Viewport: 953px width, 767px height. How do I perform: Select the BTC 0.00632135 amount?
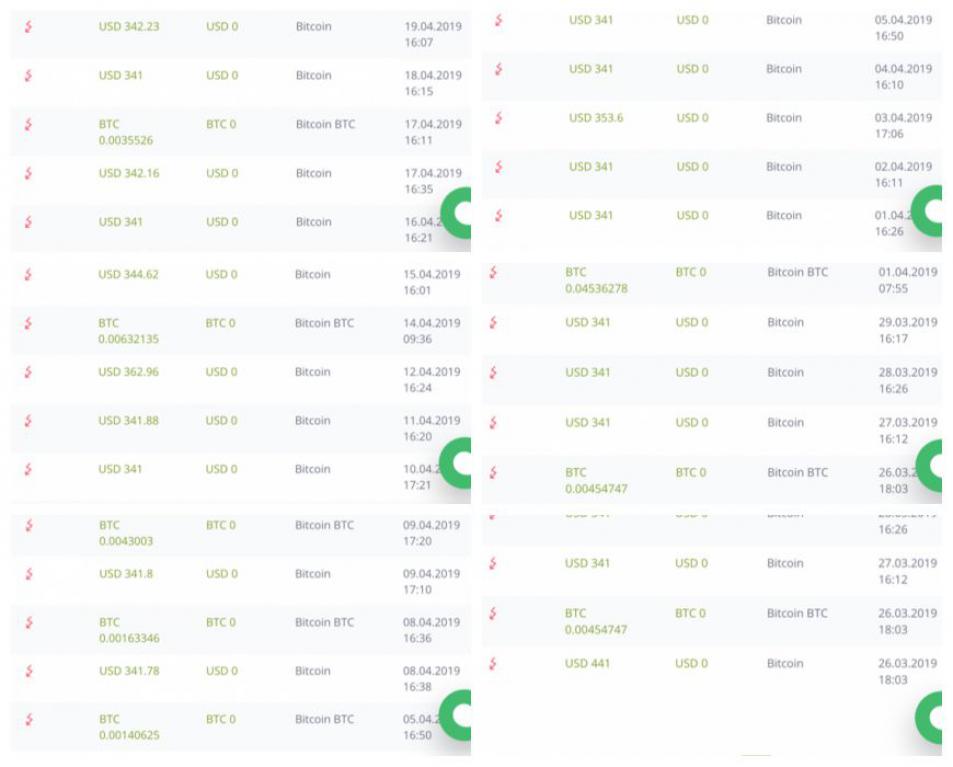[128, 331]
